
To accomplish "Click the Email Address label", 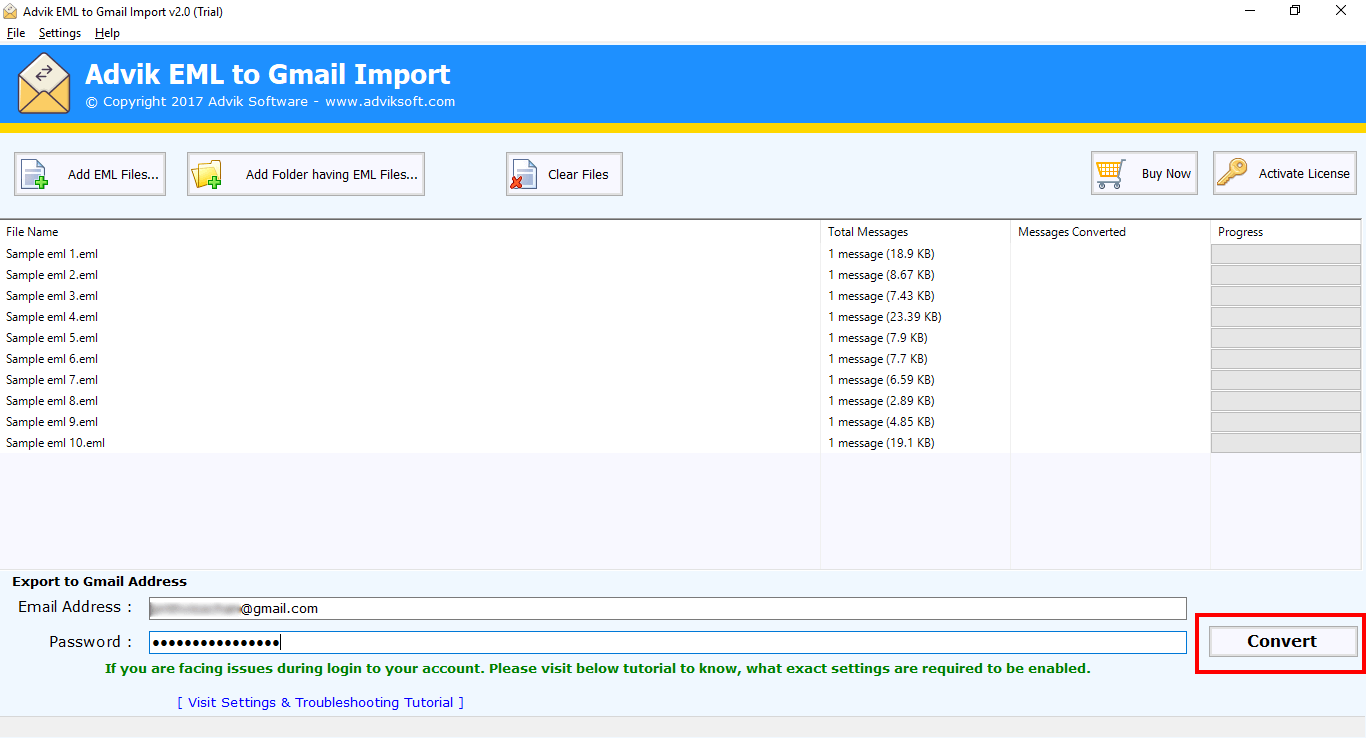I will 75,607.
